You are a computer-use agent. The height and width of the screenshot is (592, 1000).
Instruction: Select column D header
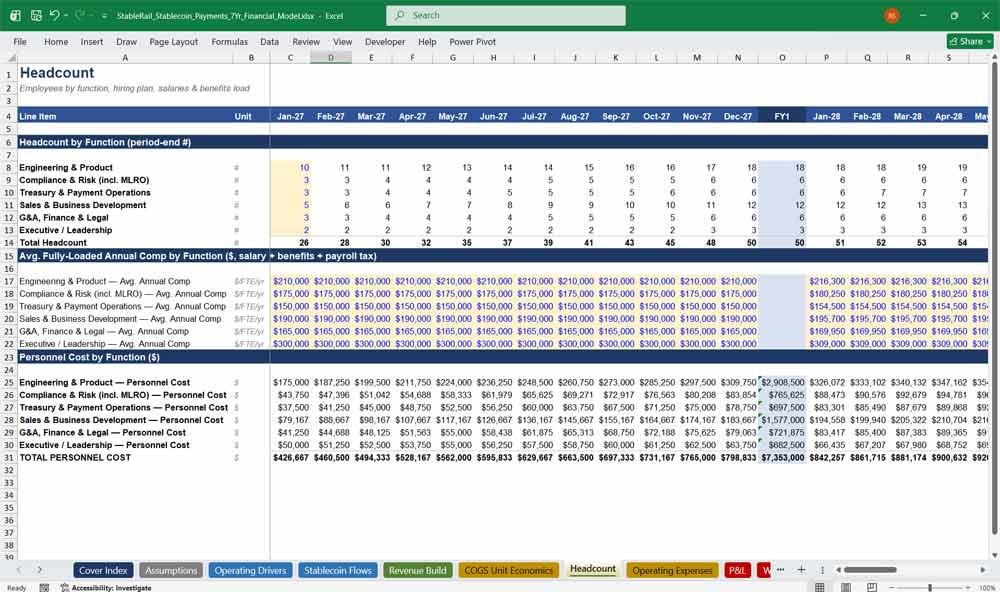330,57
